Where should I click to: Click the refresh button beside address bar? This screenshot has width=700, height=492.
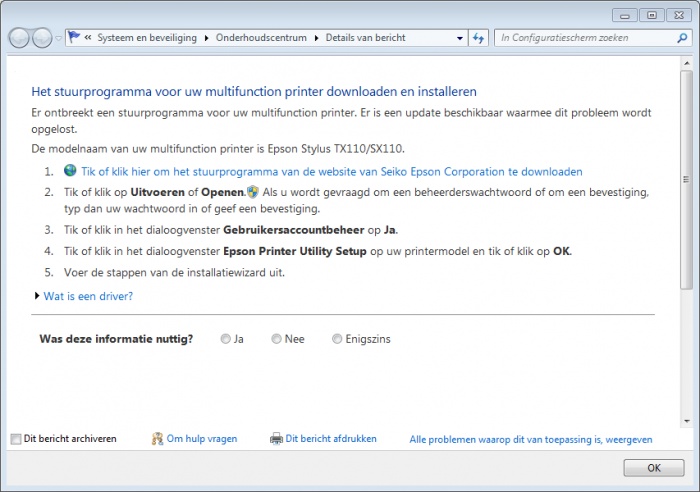478,38
